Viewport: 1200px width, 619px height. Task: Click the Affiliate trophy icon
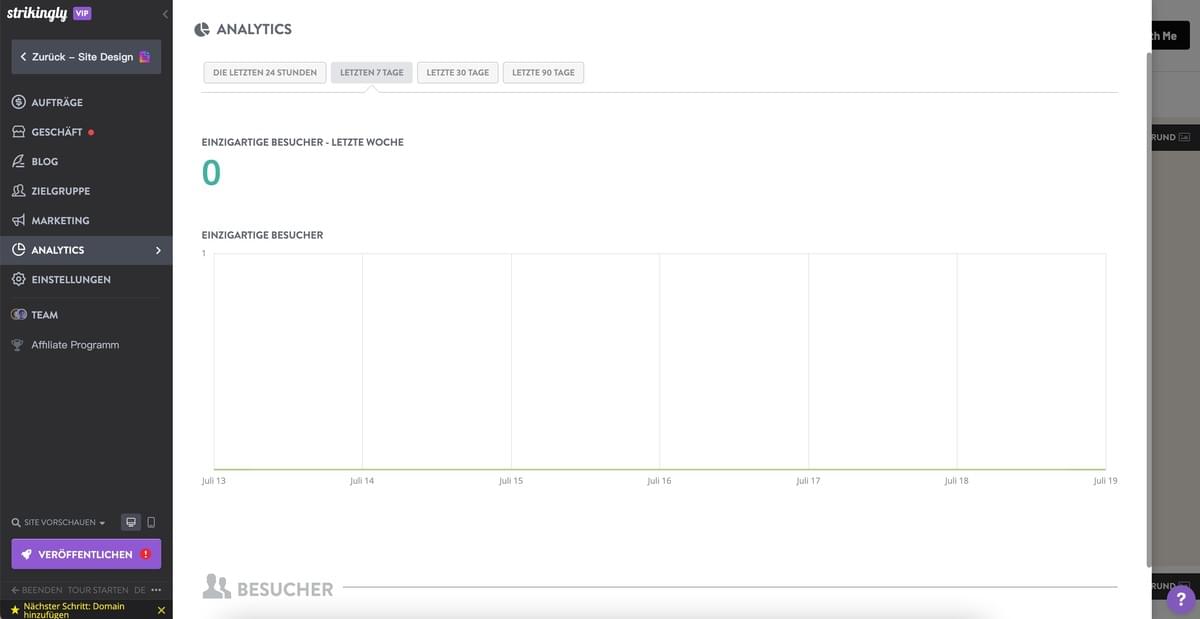pos(17,345)
